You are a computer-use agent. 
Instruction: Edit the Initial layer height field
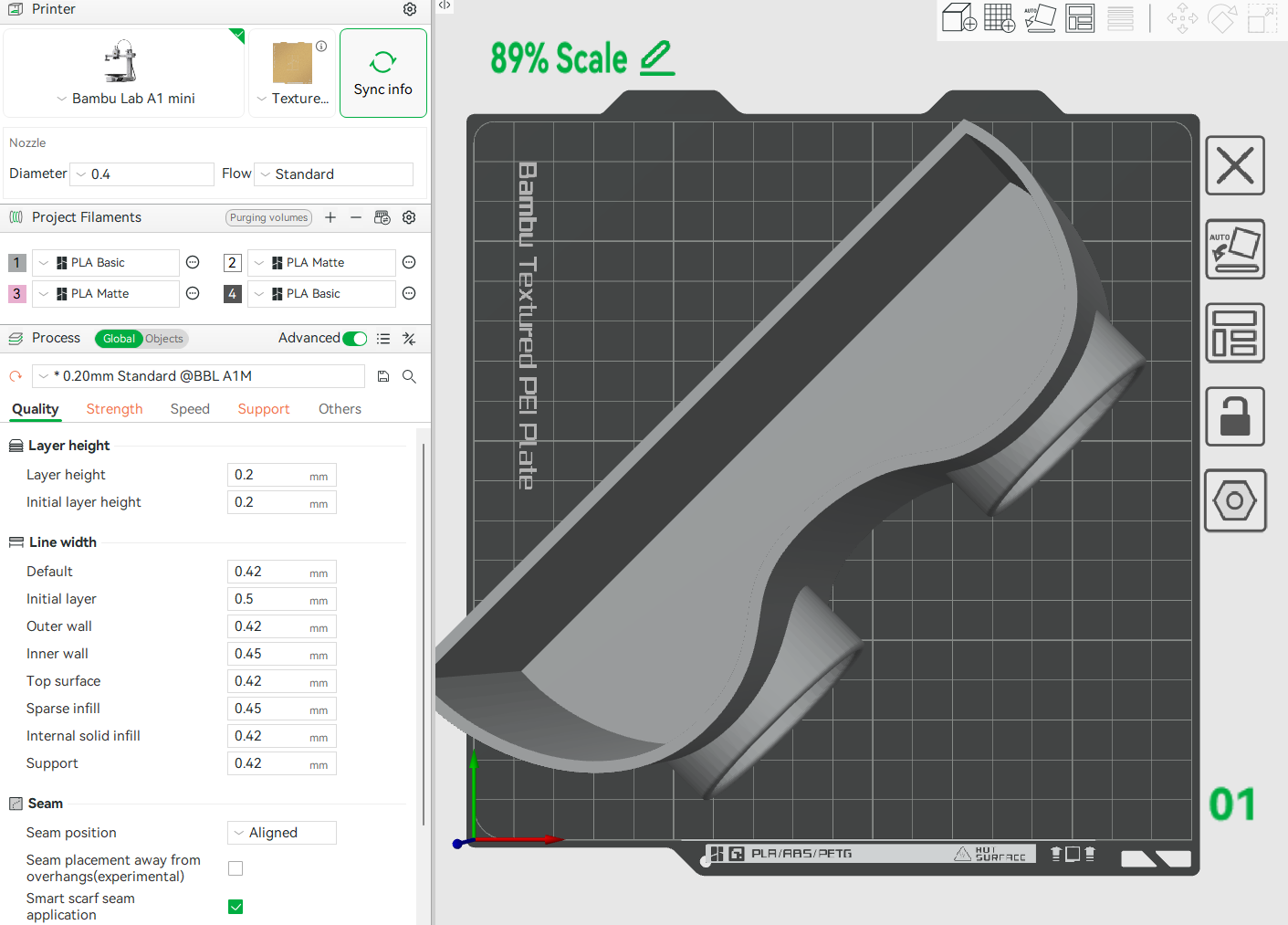282,502
